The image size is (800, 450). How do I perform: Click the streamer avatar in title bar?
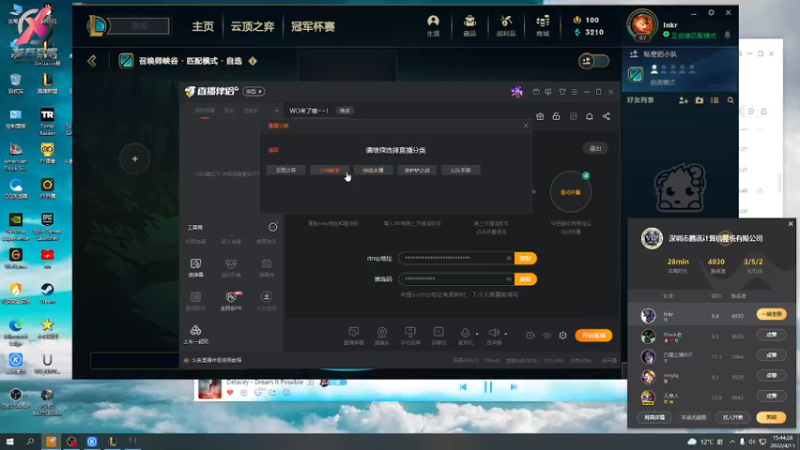point(517,91)
